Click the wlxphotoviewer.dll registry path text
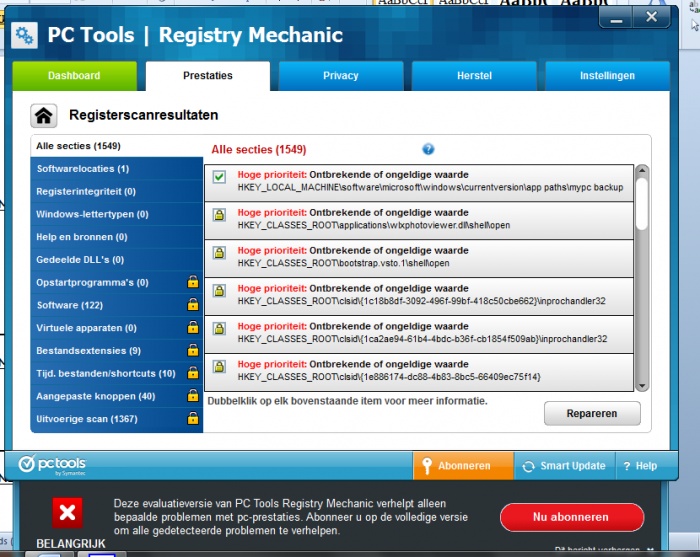Screen dimensions: 700x557 tap(374, 225)
